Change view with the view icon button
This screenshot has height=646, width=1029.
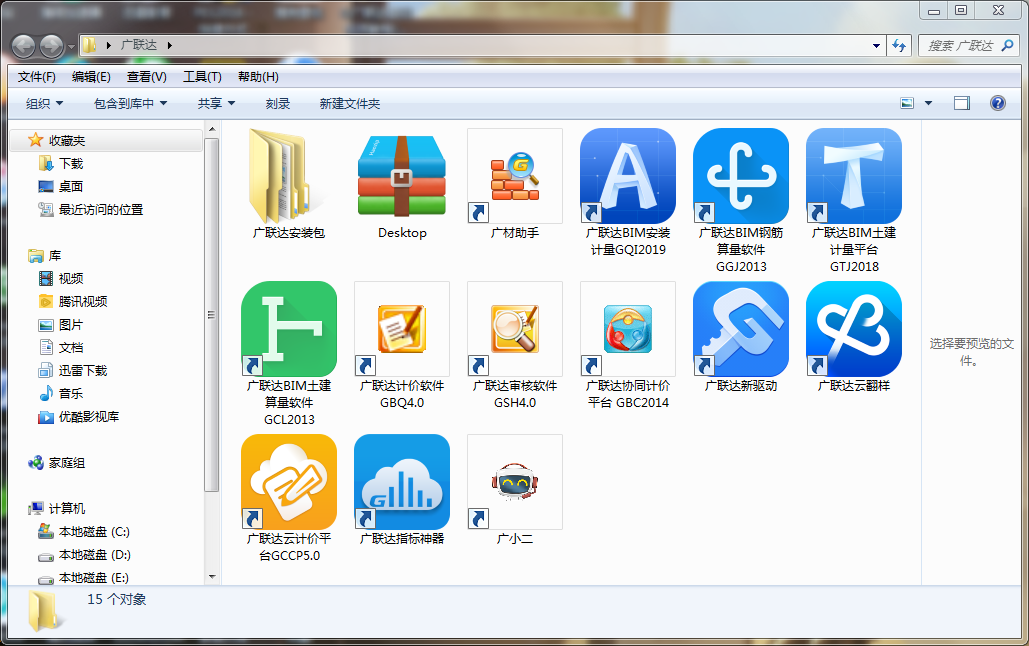point(907,103)
